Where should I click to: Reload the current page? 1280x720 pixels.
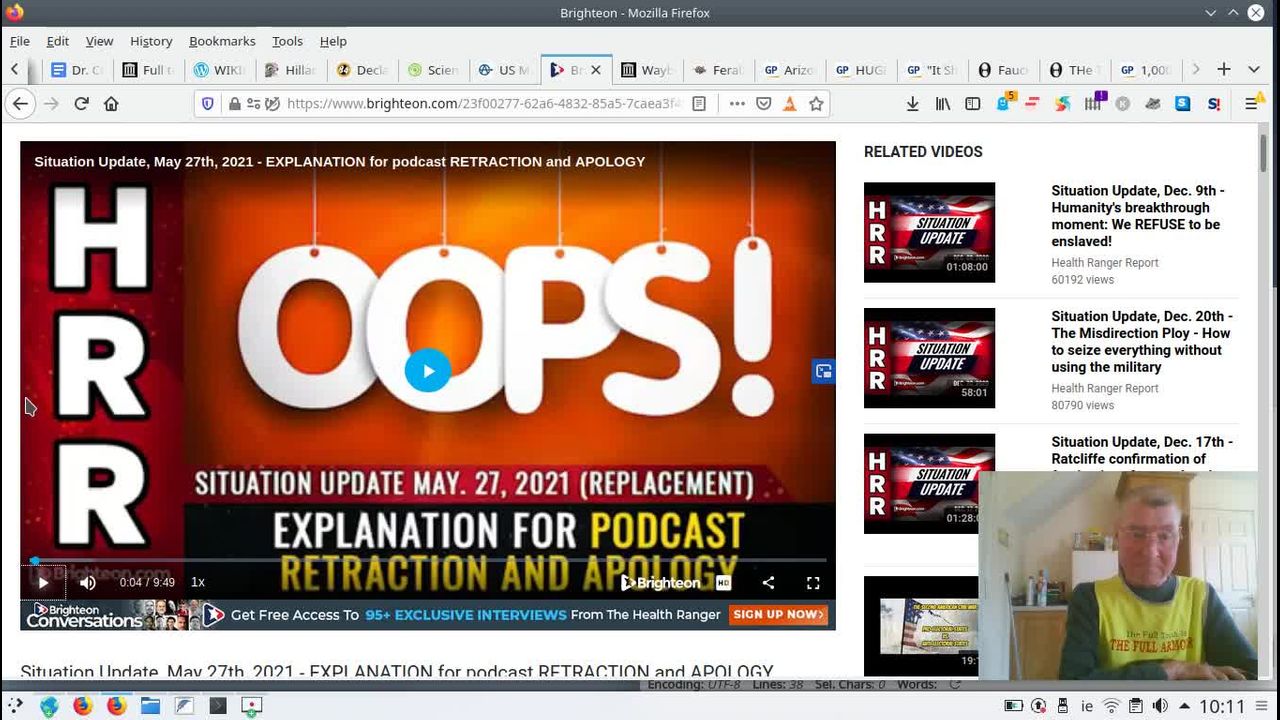click(82, 104)
